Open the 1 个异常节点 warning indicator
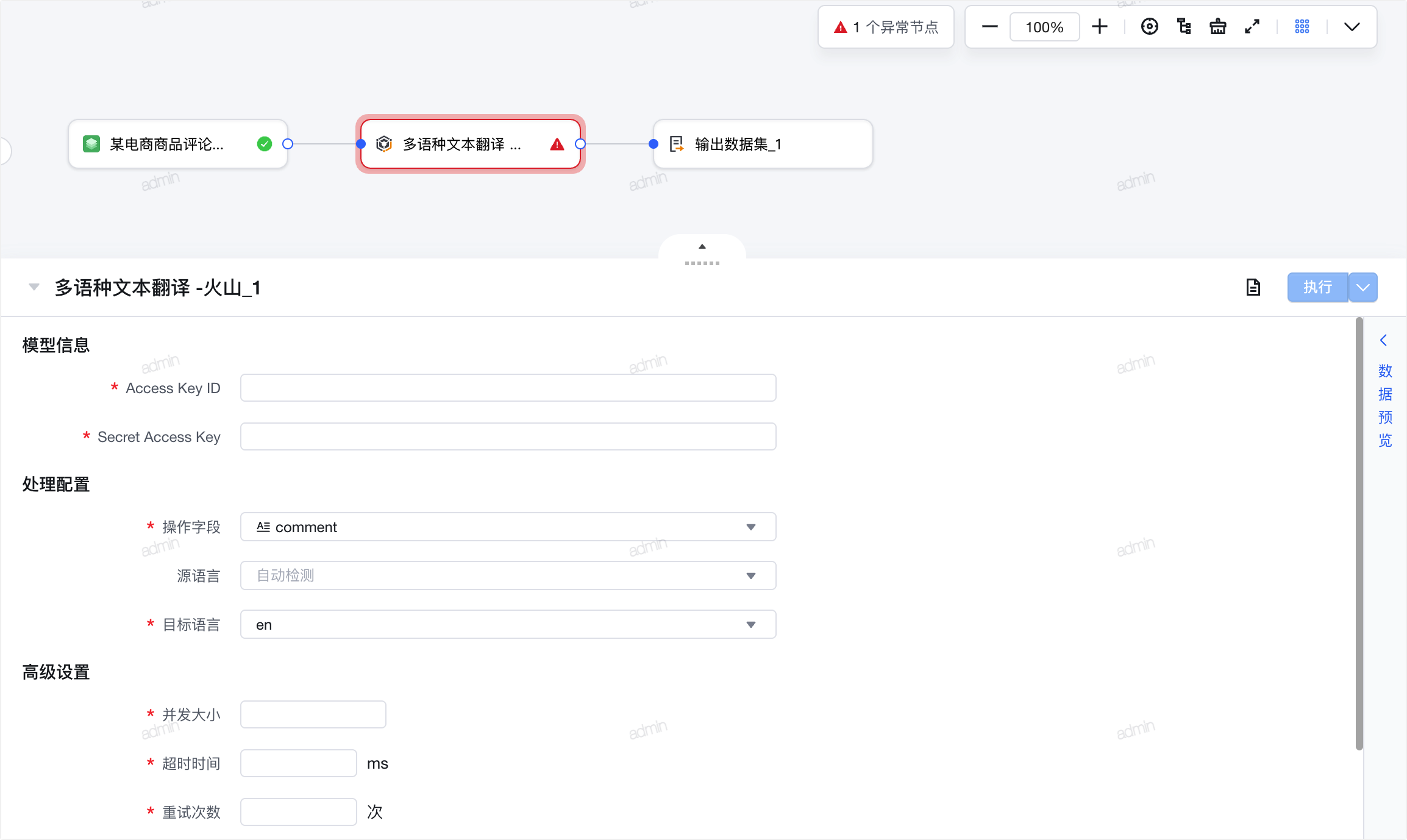This screenshot has width=1407, height=840. 886,27
